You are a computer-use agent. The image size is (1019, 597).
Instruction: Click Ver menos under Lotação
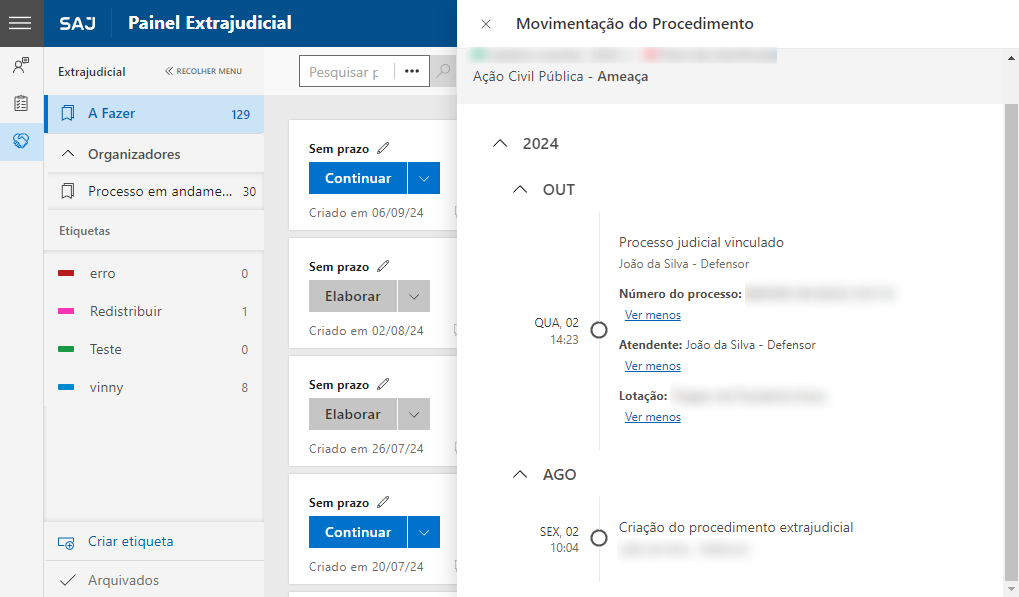pos(652,417)
